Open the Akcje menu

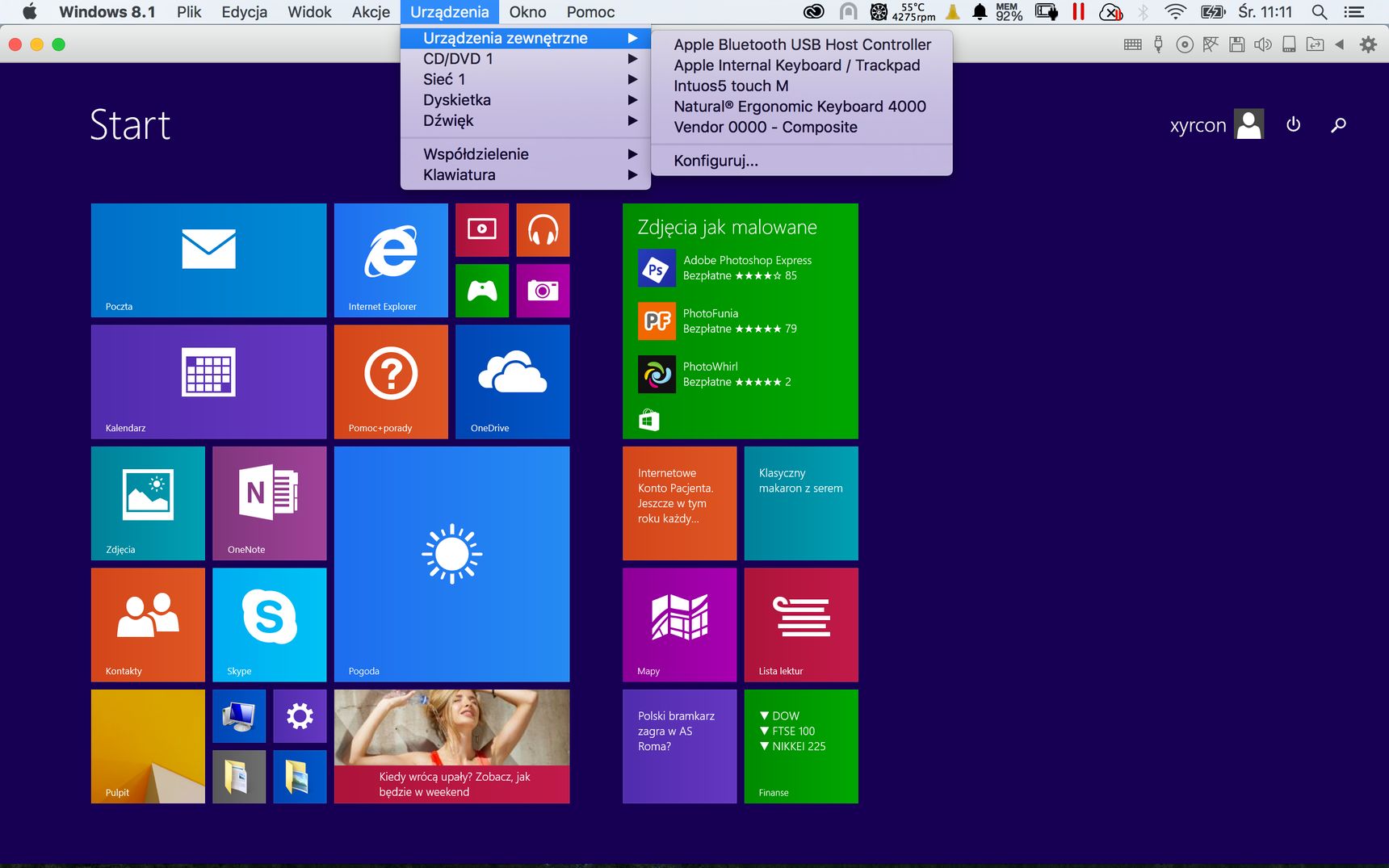371,12
